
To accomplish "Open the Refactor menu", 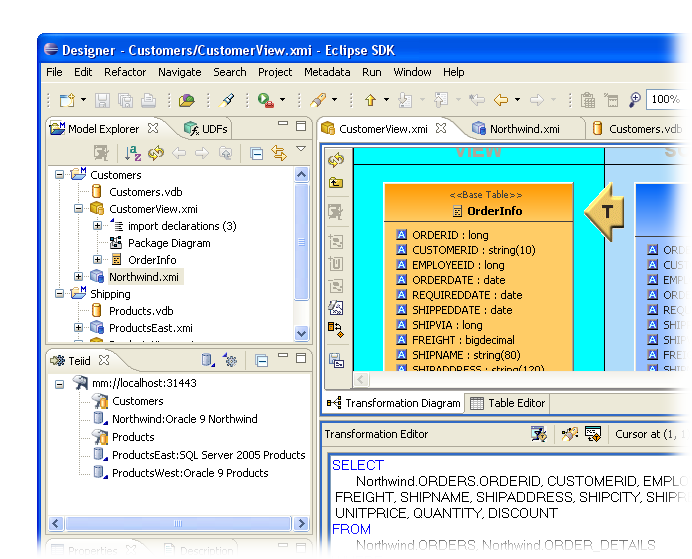I will (x=125, y=72).
